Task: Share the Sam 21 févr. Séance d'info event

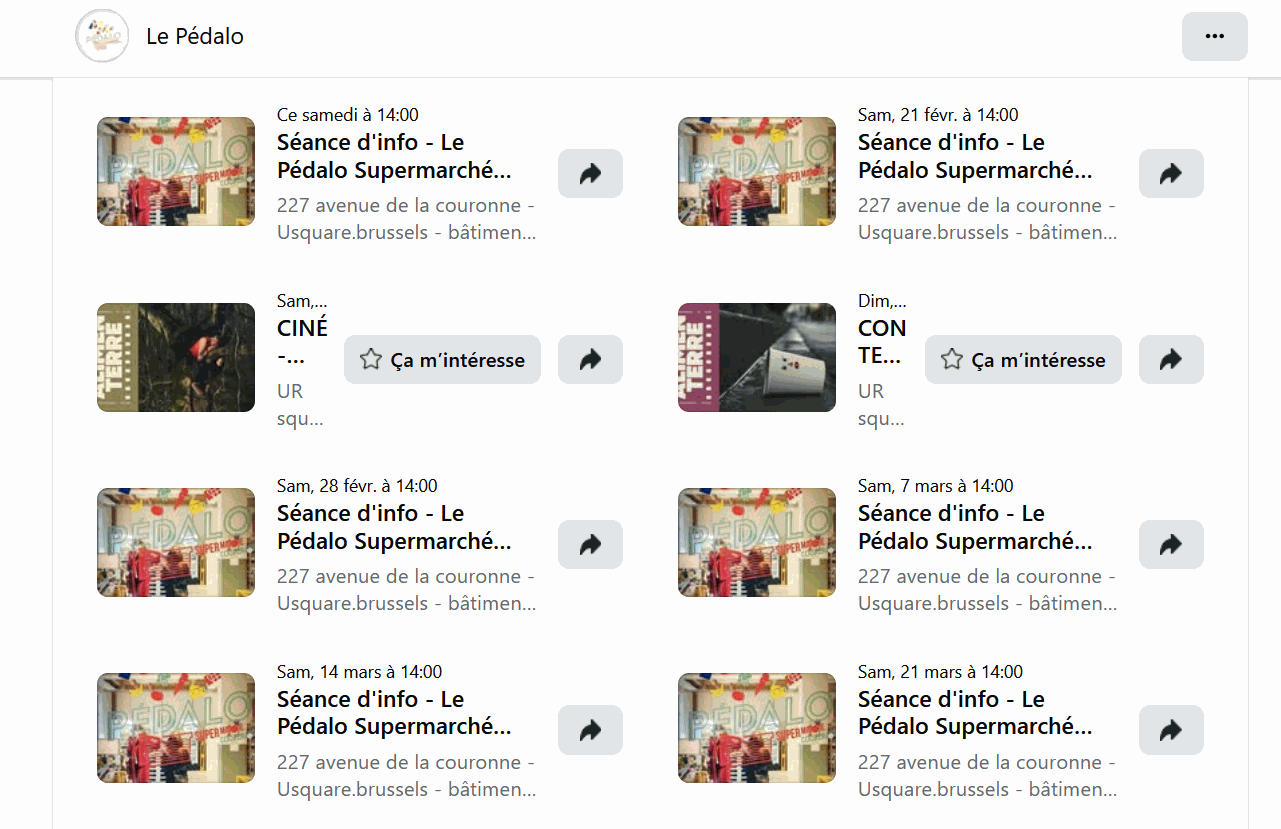Action: 1171,174
